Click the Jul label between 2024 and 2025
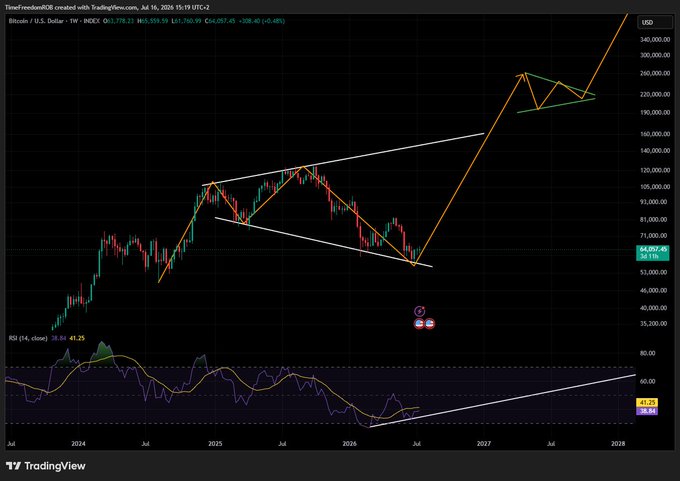The image size is (680, 481). [x=146, y=444]
